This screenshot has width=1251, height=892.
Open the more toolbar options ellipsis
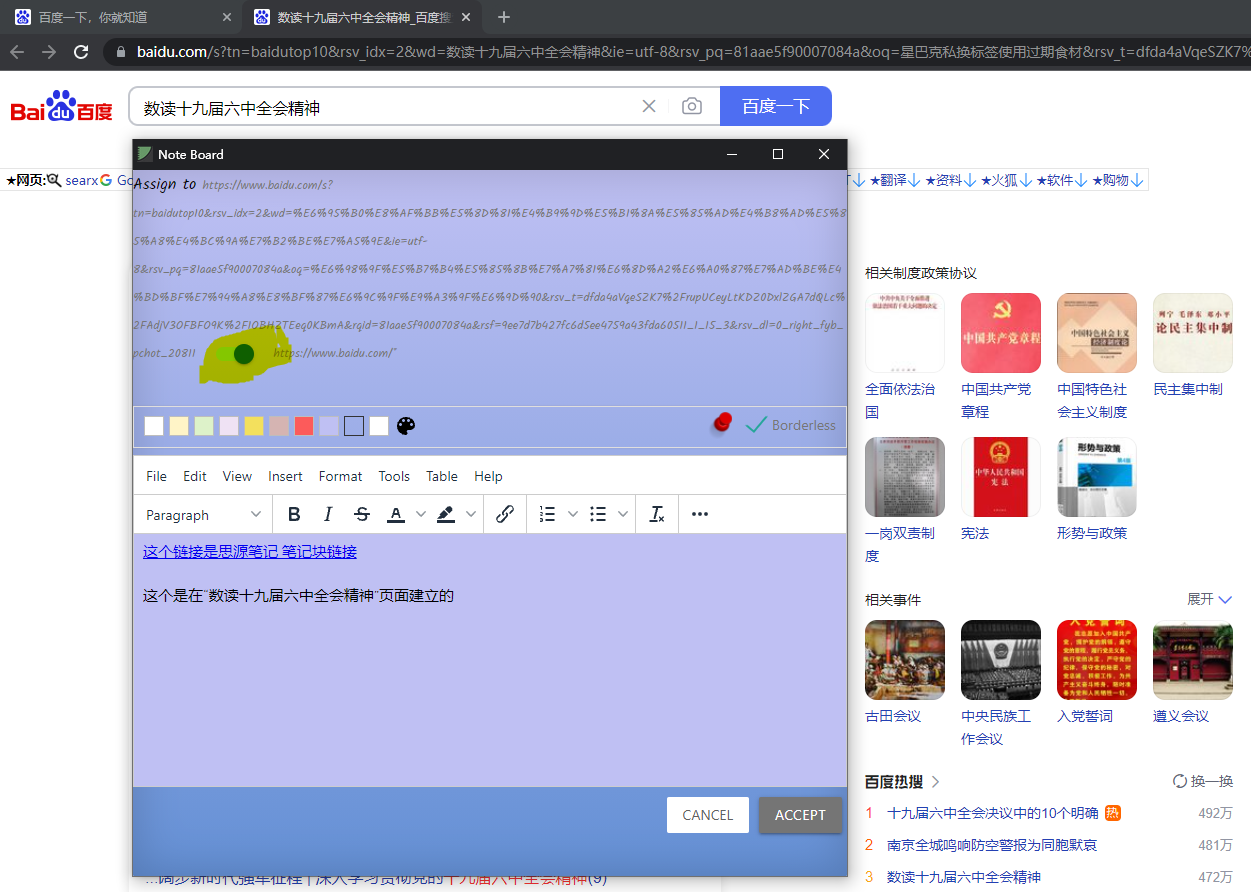pyautogui.click(x=699, y=513)
